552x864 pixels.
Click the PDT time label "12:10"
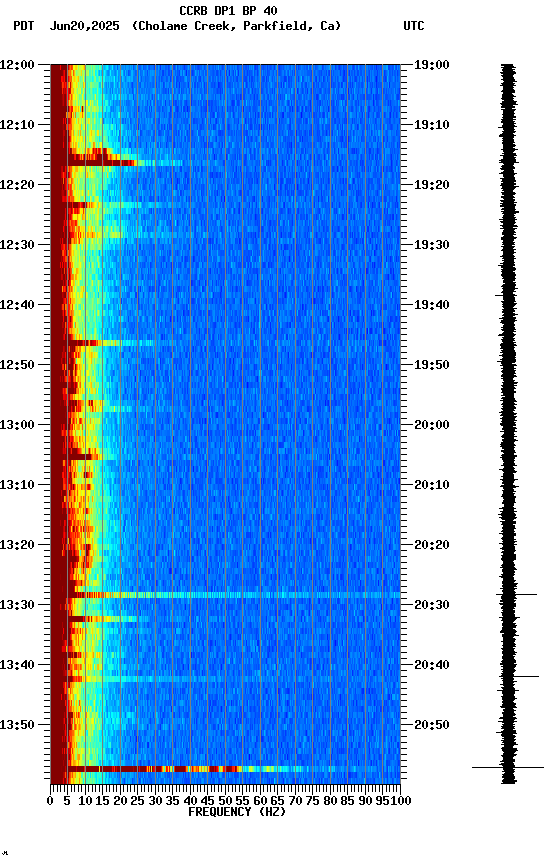click(x=17, y=125)
